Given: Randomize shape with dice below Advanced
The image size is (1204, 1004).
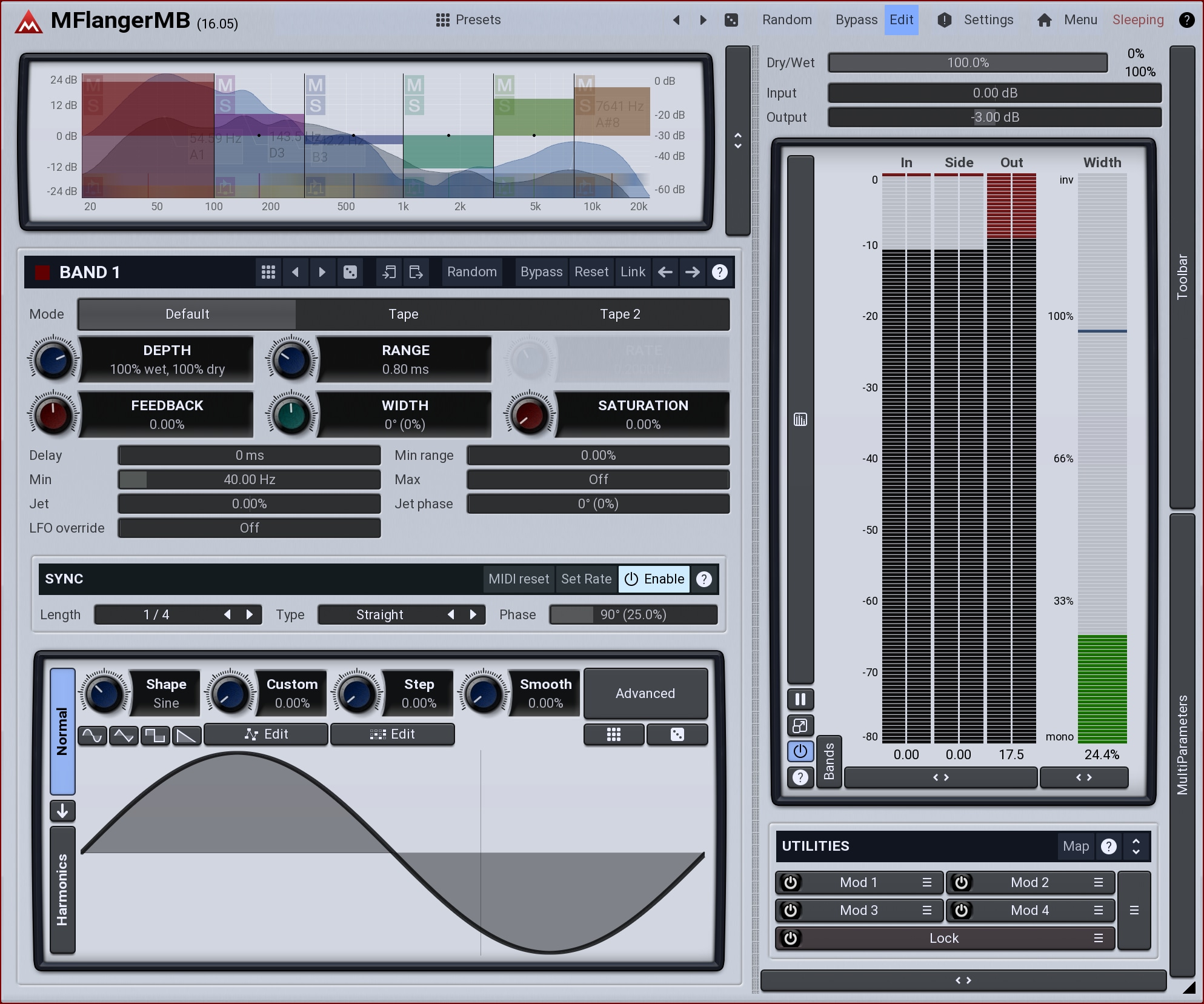Looking at the screenshot, I should (677, 734).
